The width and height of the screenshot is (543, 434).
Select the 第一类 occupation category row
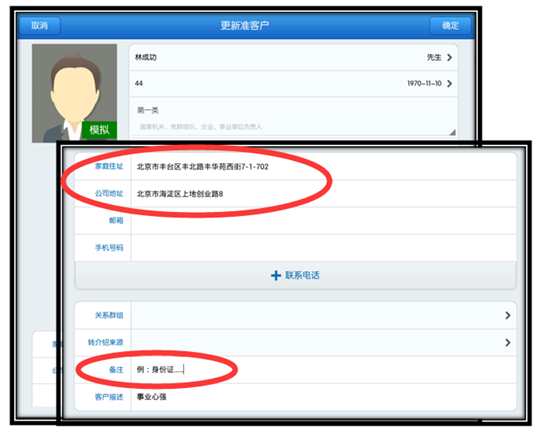[294, 118]
